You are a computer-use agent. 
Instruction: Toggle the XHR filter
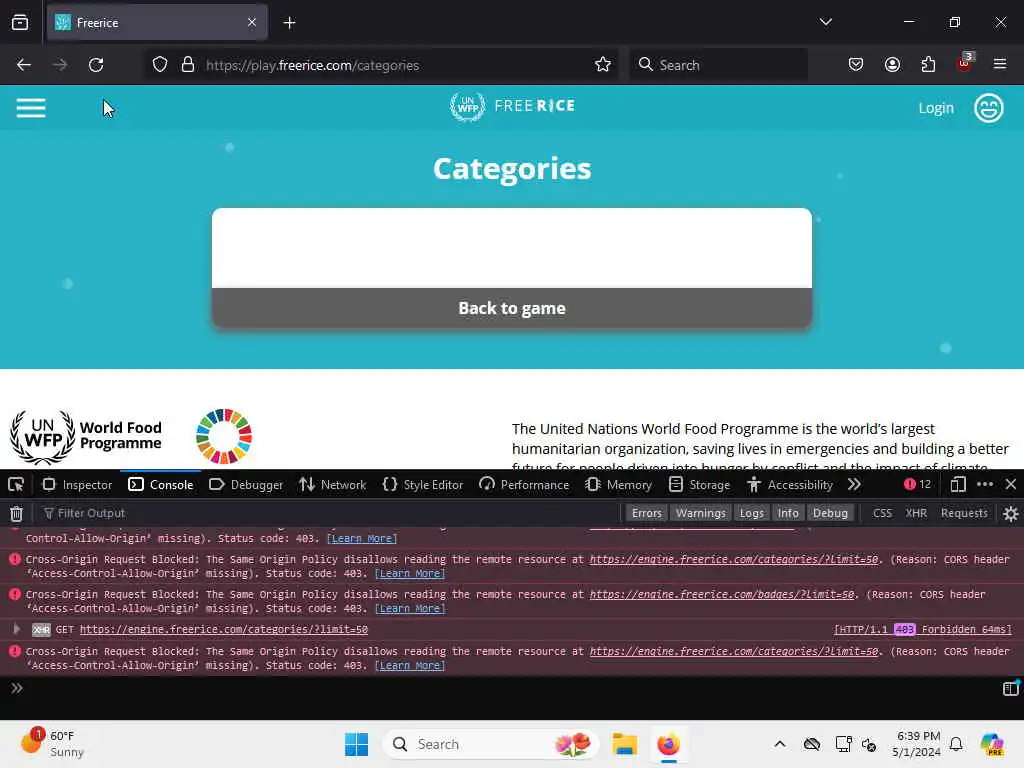click(916, 513)
